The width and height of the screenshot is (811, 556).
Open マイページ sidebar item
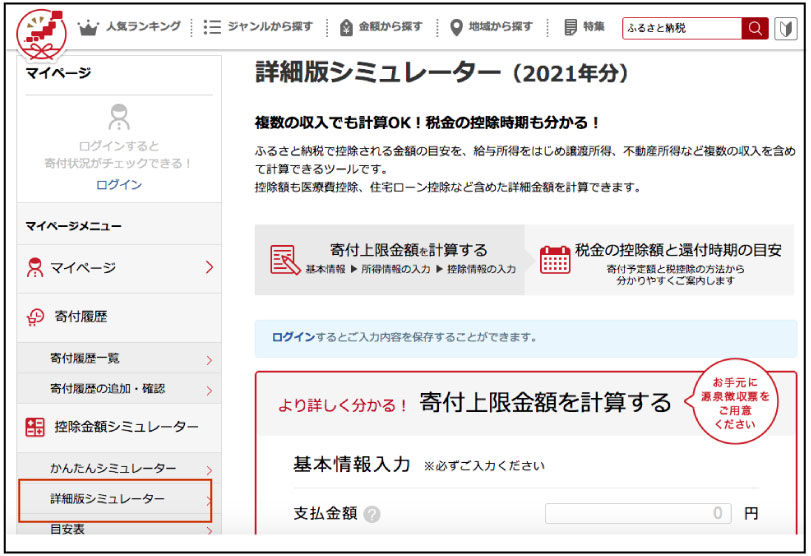coord(119,268)
